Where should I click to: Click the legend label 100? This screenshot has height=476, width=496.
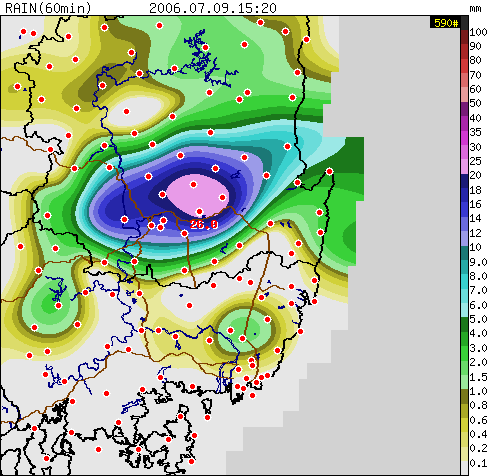478,32
